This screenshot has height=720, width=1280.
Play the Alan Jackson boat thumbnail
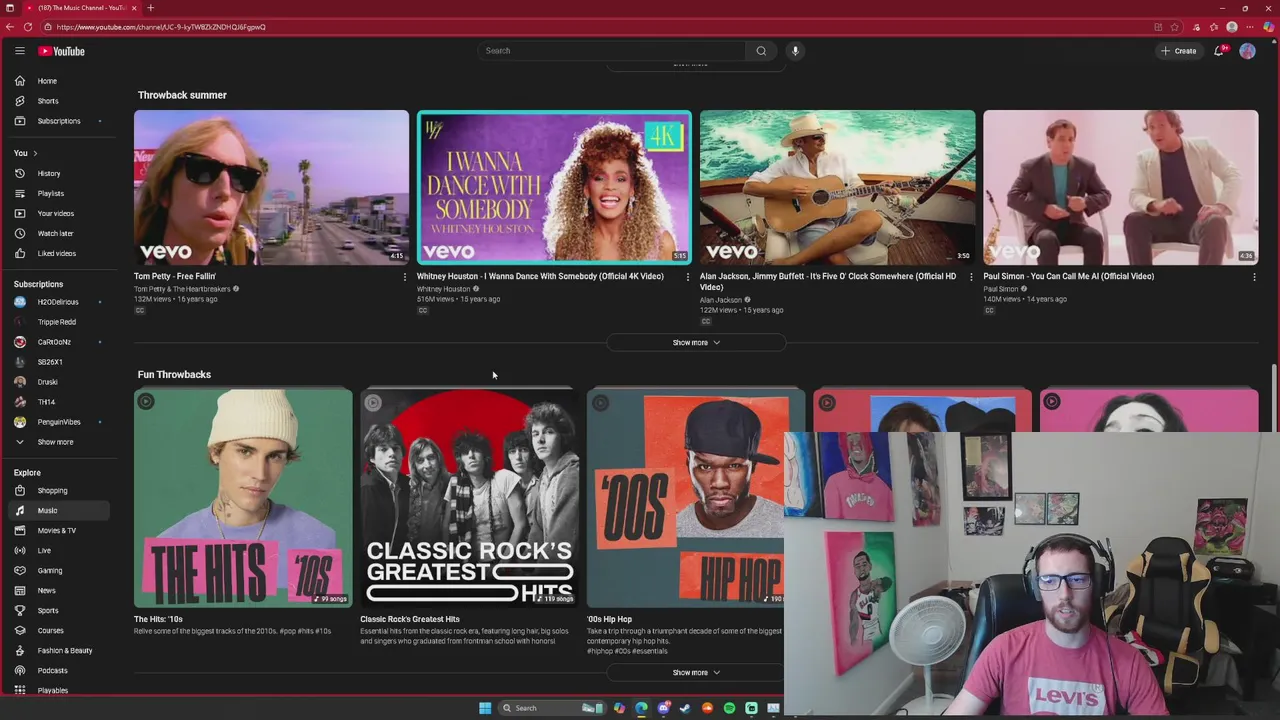pyautogui.click(x=837, y=187)
